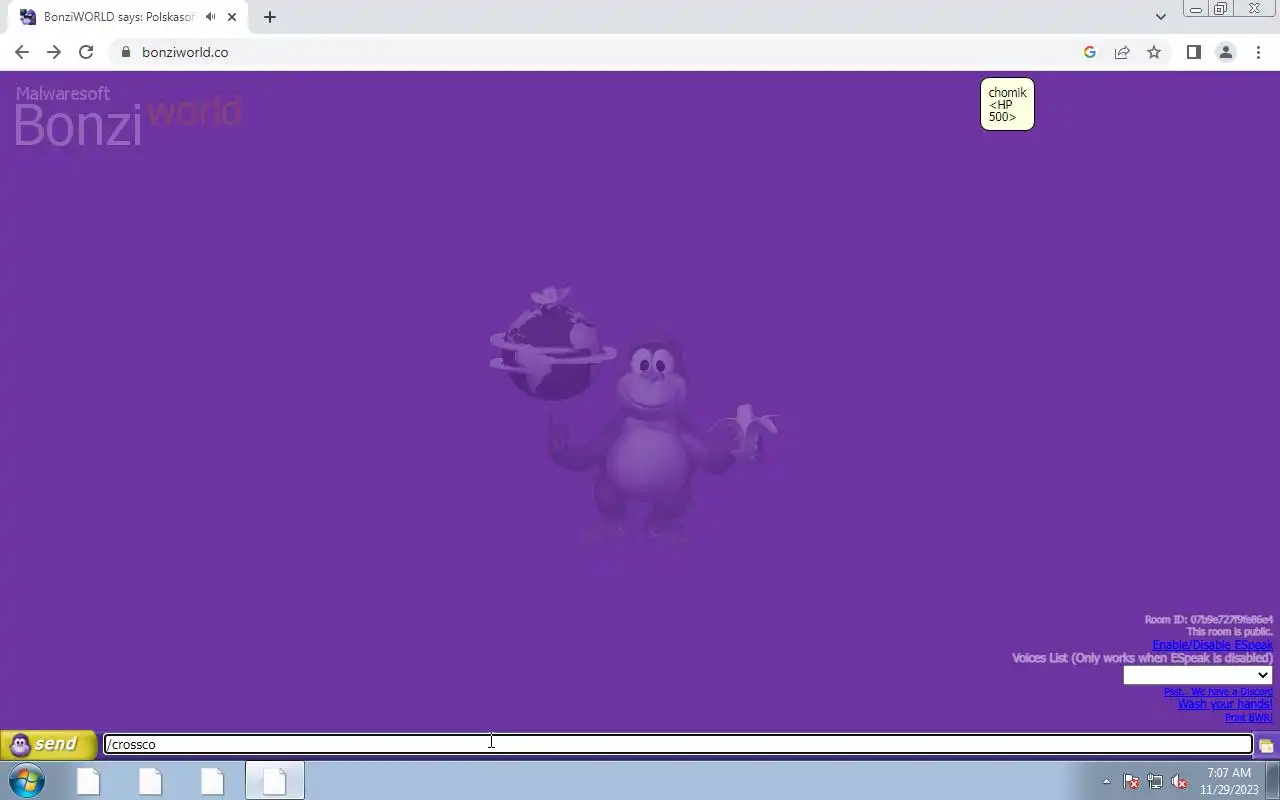Click the chat message input field
Image resolution: width=1280 pixels, height=800 pixels.
[678, 744]
